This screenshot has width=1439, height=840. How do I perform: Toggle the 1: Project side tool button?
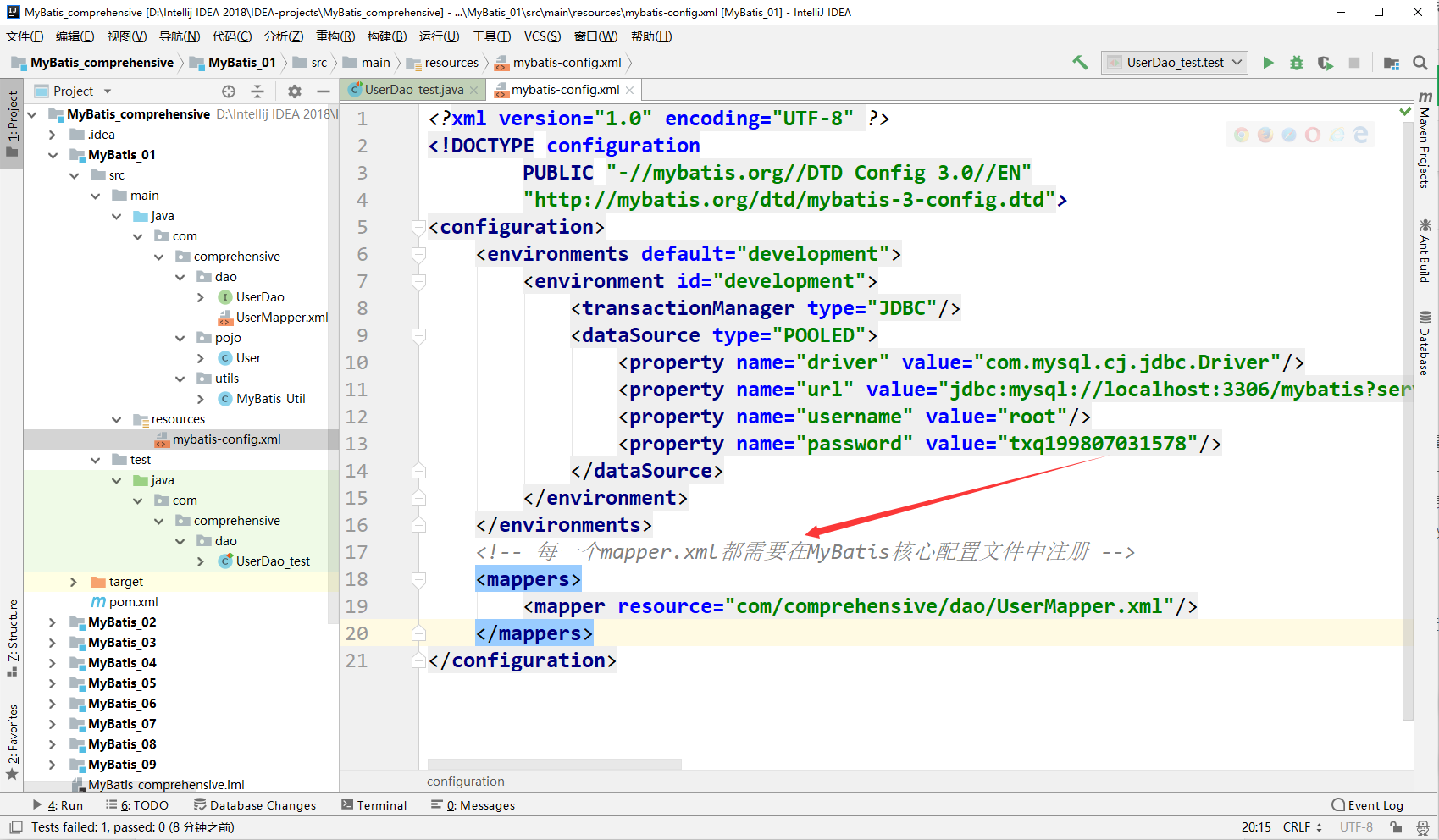[x=12, y=125]
